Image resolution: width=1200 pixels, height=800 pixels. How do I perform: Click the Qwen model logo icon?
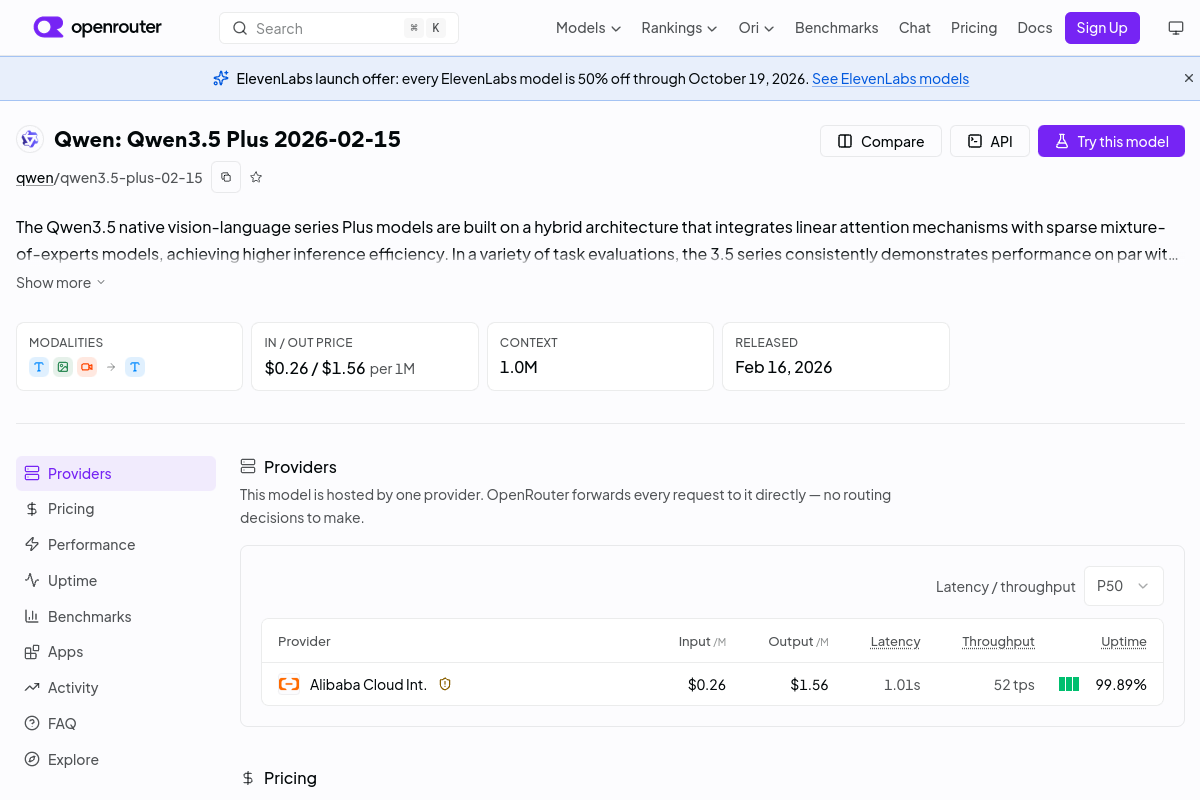pyautogui.click(x=30, y=140)
